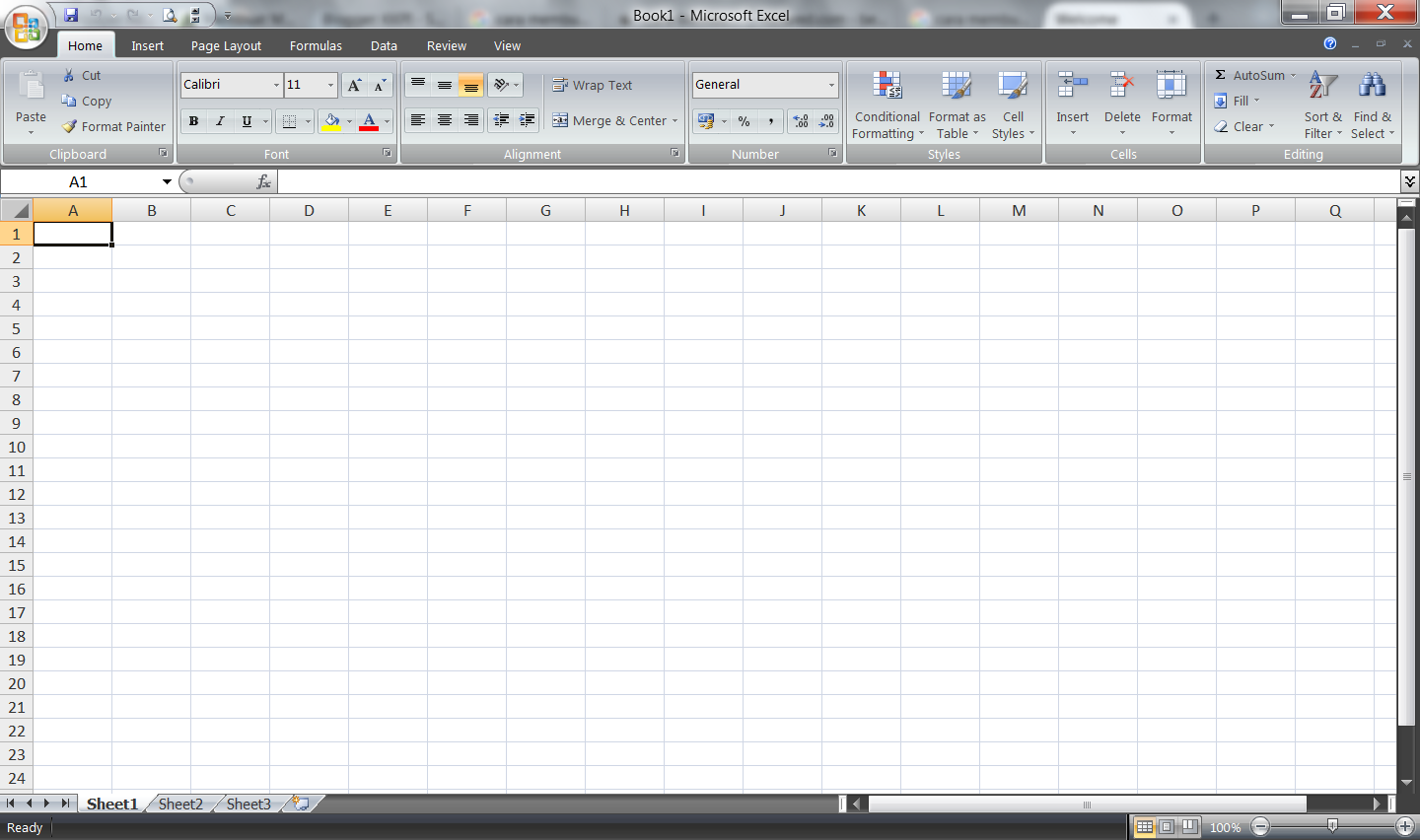
Task: Decrease font size with Shrink Font
Action: pos(380,85)
